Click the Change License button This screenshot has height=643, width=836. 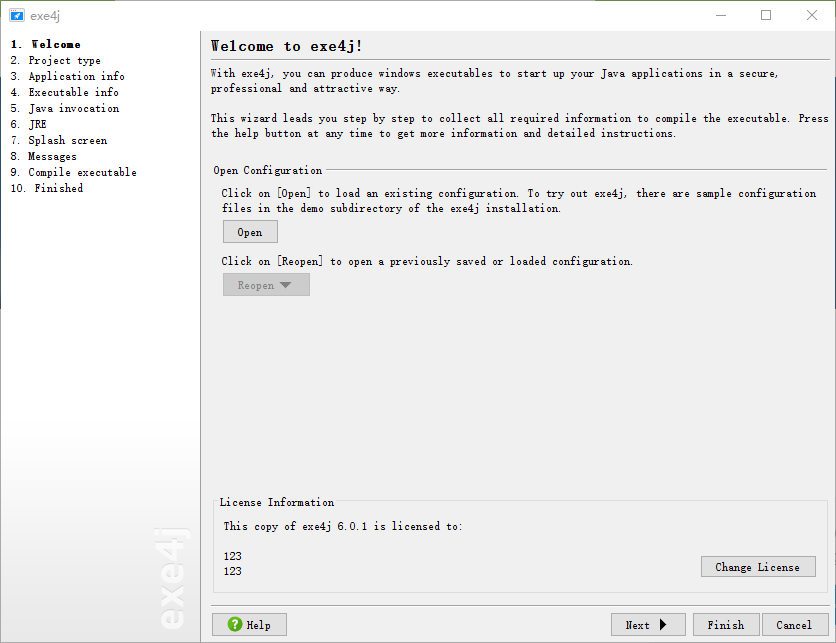758,567
